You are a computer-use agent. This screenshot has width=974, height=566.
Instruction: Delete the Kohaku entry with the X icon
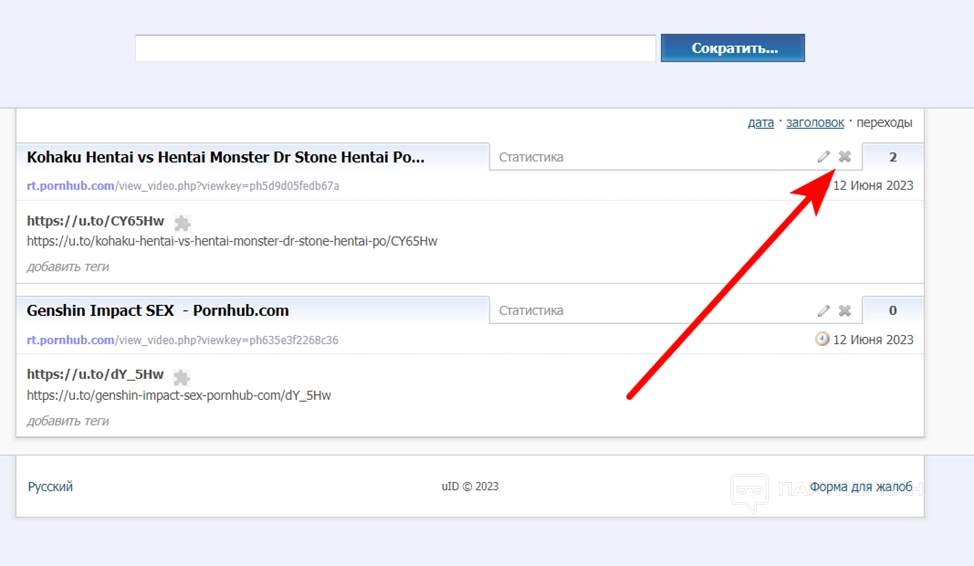click(x=845, y=157)
